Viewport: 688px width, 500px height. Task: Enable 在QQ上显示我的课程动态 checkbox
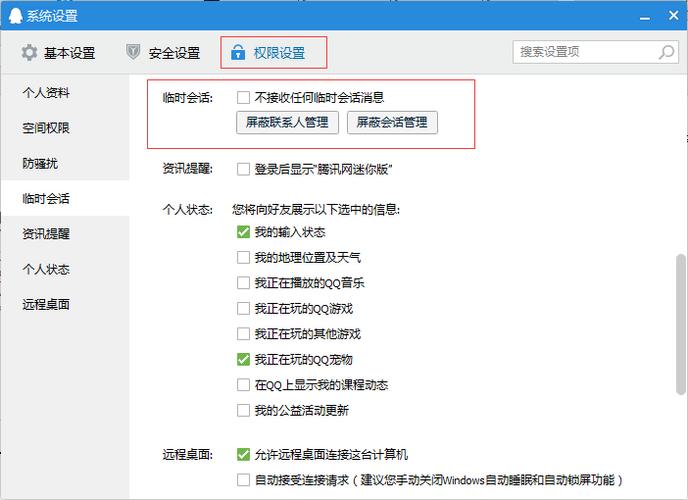tap(243, 385)
